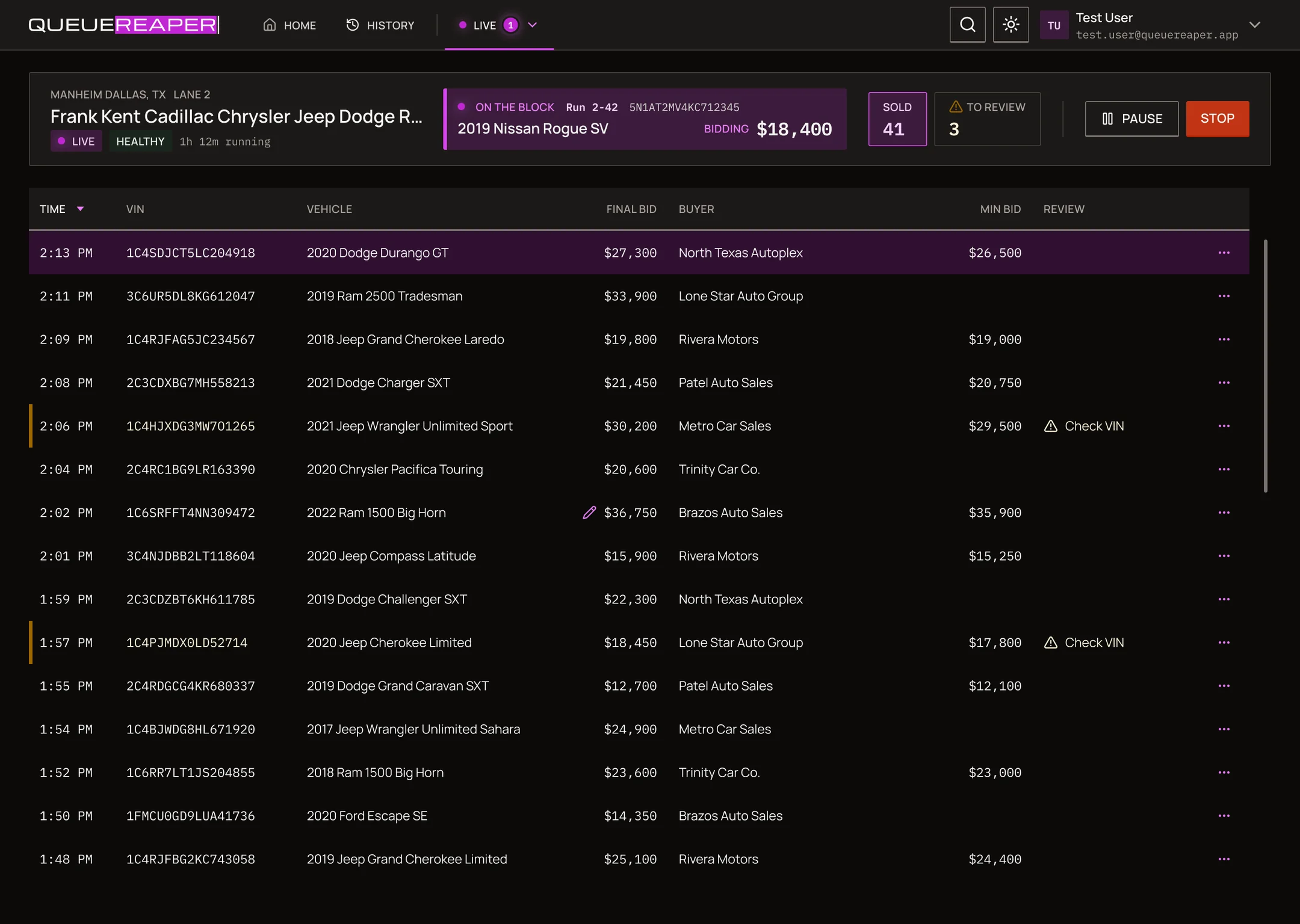
Task: Click the QueueReaper logo
Action: point(124,25)
